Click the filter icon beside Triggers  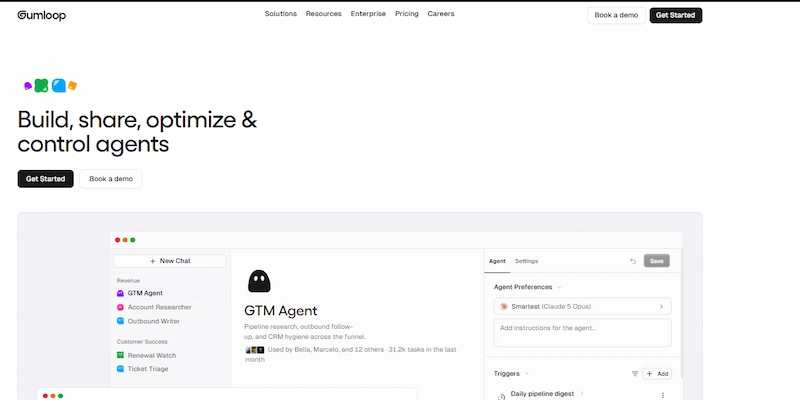[x=635, y=373]
